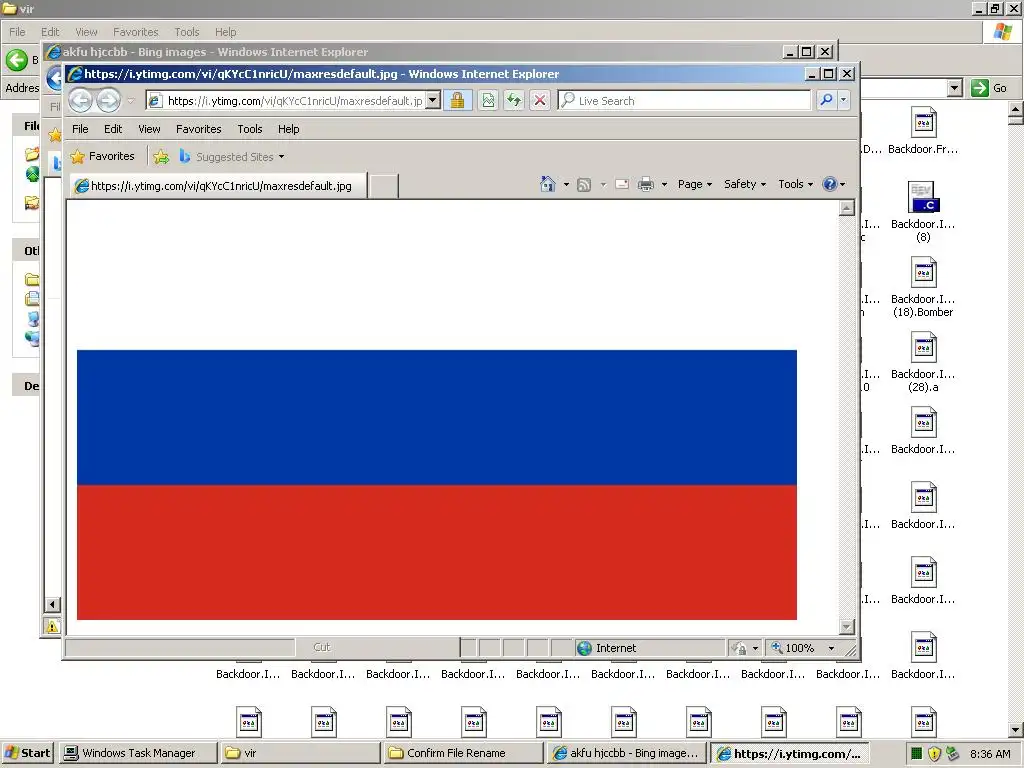Screen dimensions: 1024x768
Task: Click the Help question mark icon
Action: pos(829,184)
